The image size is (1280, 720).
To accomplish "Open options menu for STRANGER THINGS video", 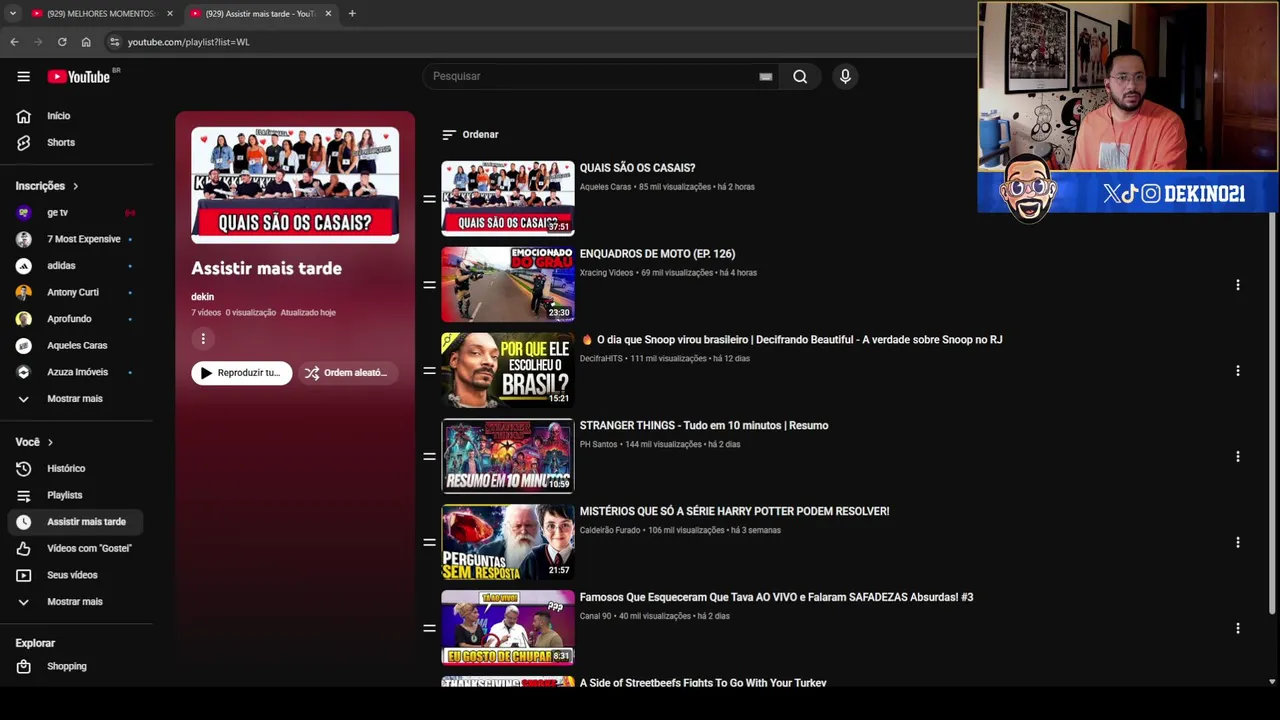I will click(x=1238, y=456).
